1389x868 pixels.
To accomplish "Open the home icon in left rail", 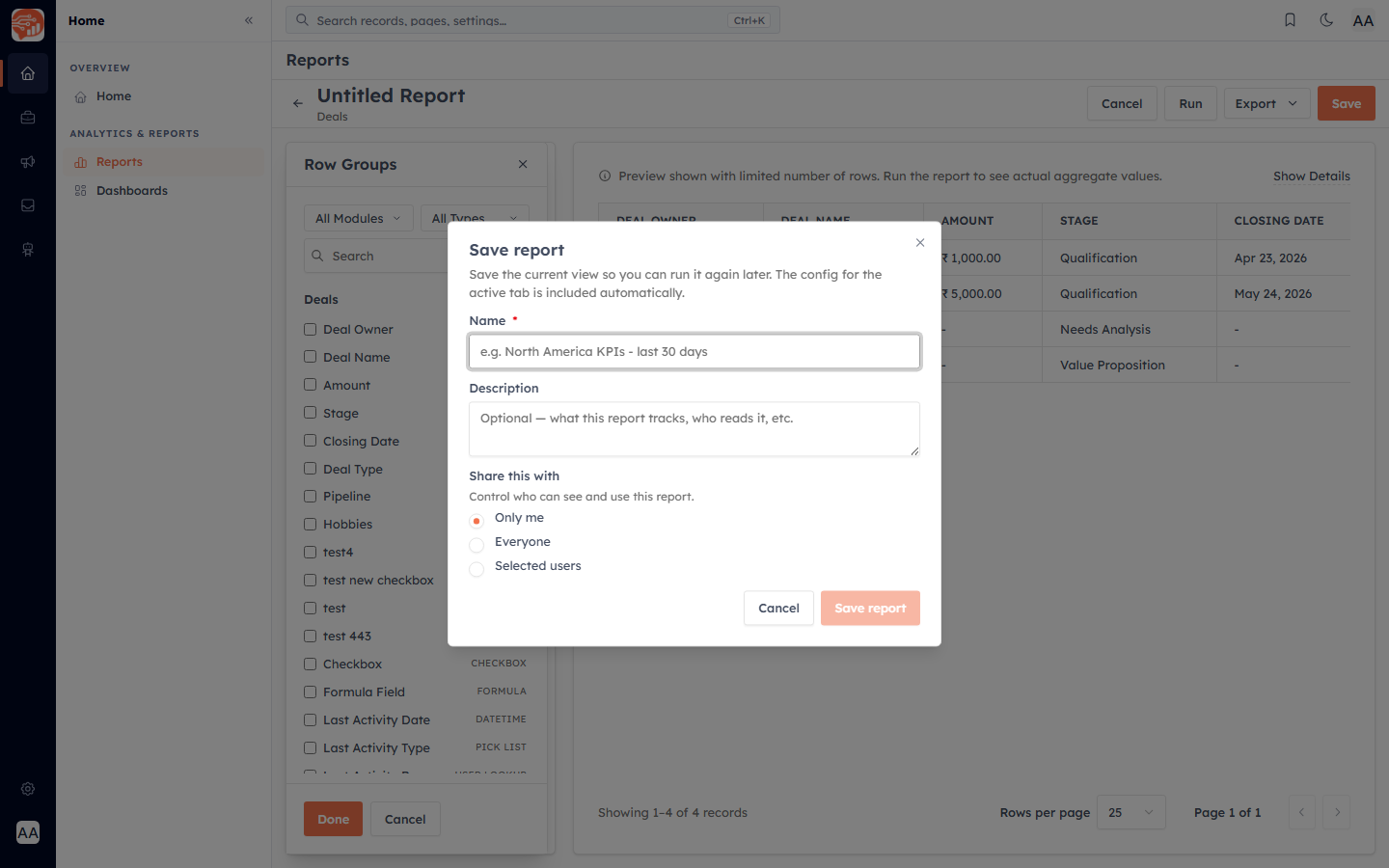I will tap(28, 73).
